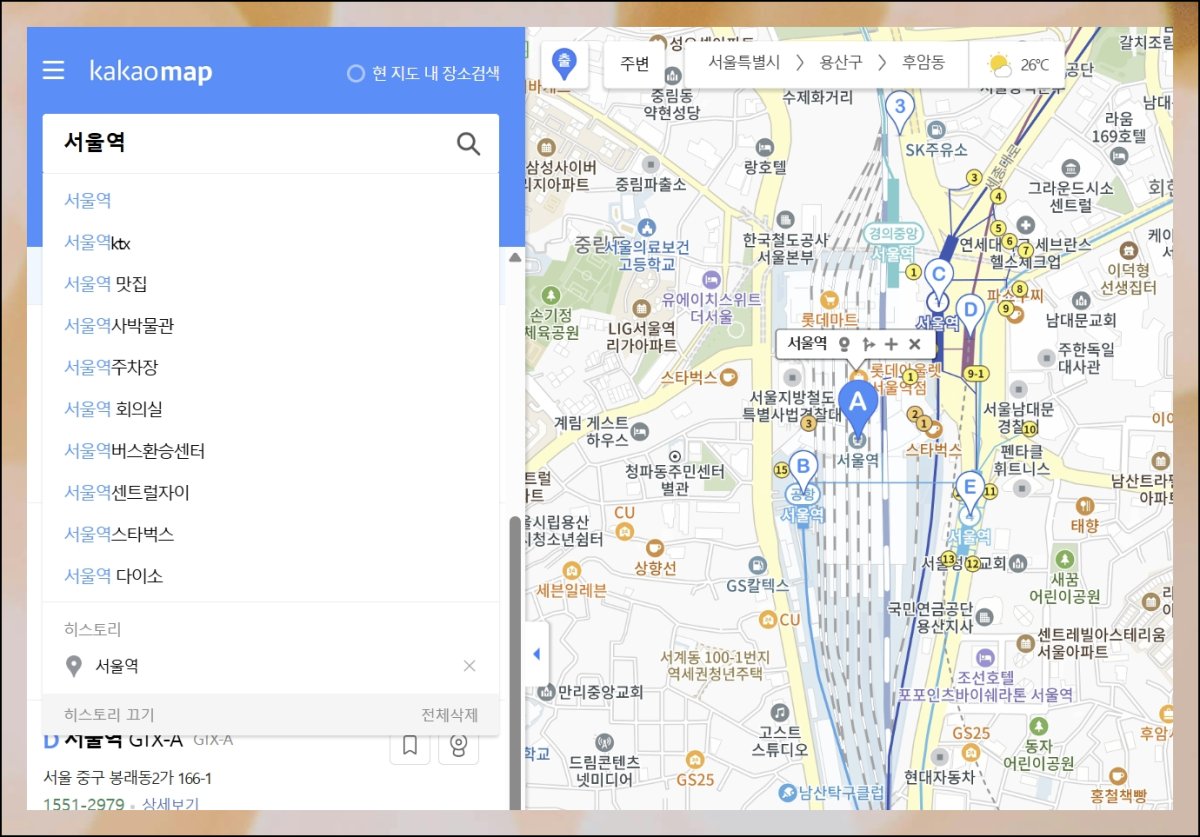Click the 남대문교회 label

click(1081, 321)
